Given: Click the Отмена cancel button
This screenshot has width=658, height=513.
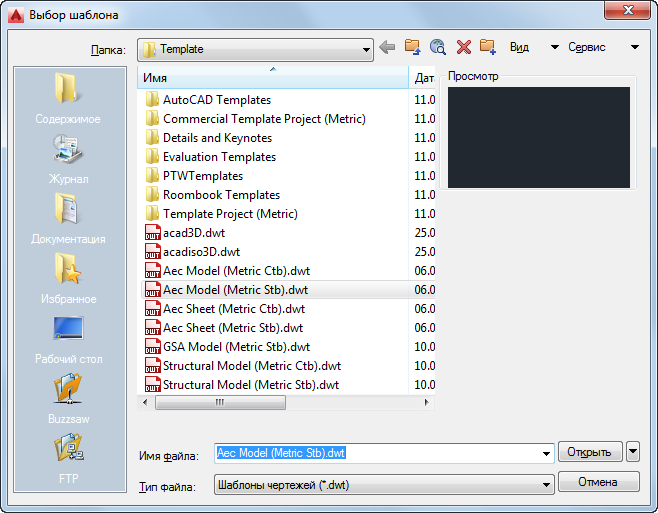Looking at the screenshot, I should 598,482.
